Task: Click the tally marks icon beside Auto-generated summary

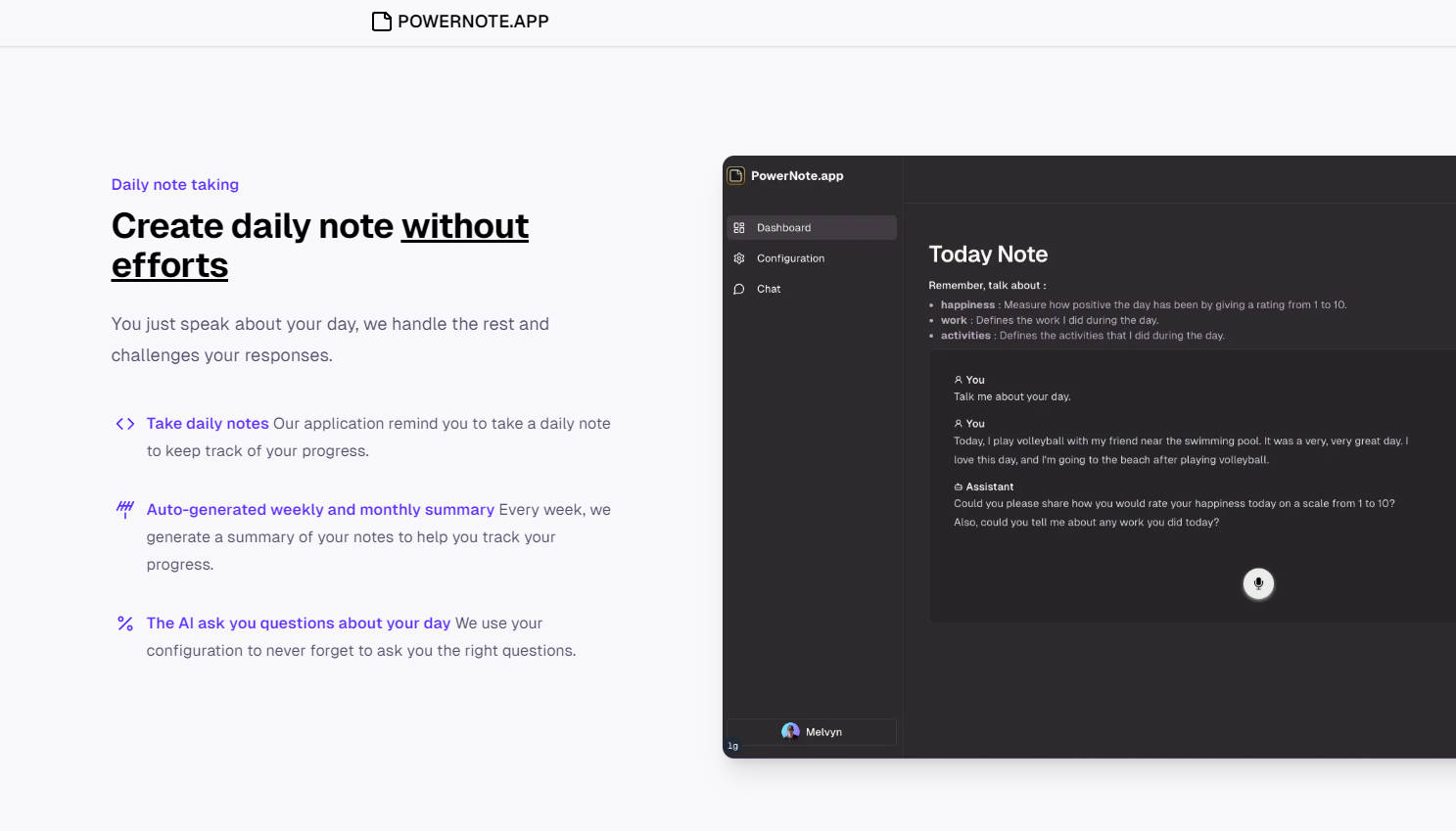Action: (x=125, y=509)
